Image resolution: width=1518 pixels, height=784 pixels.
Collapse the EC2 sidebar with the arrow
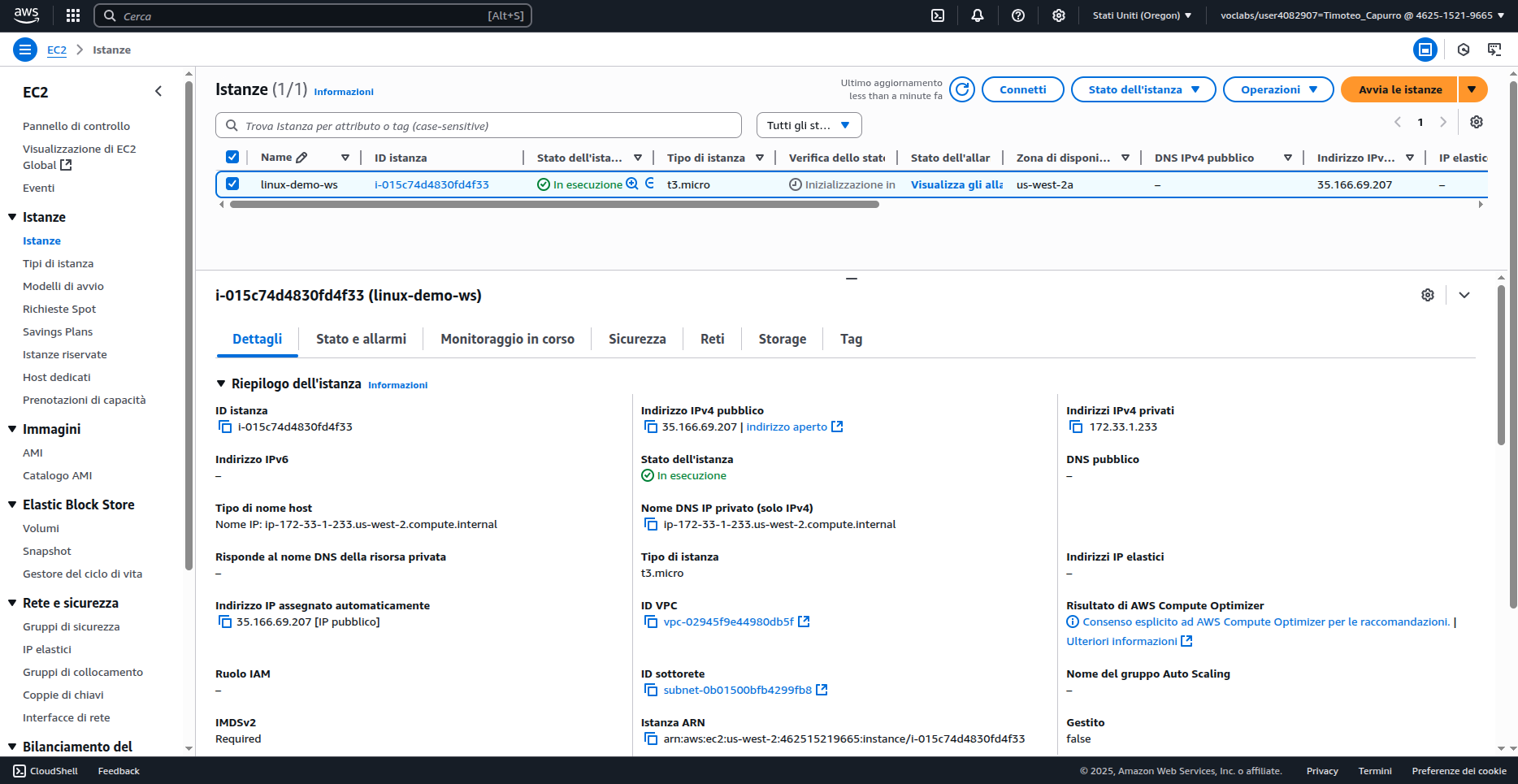158,92
